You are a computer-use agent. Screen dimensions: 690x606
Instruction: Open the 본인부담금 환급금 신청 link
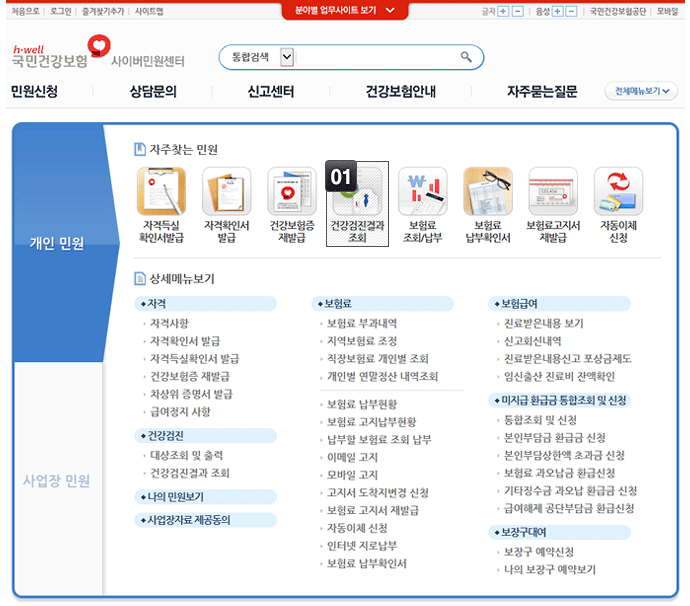(x=554, y=438)
